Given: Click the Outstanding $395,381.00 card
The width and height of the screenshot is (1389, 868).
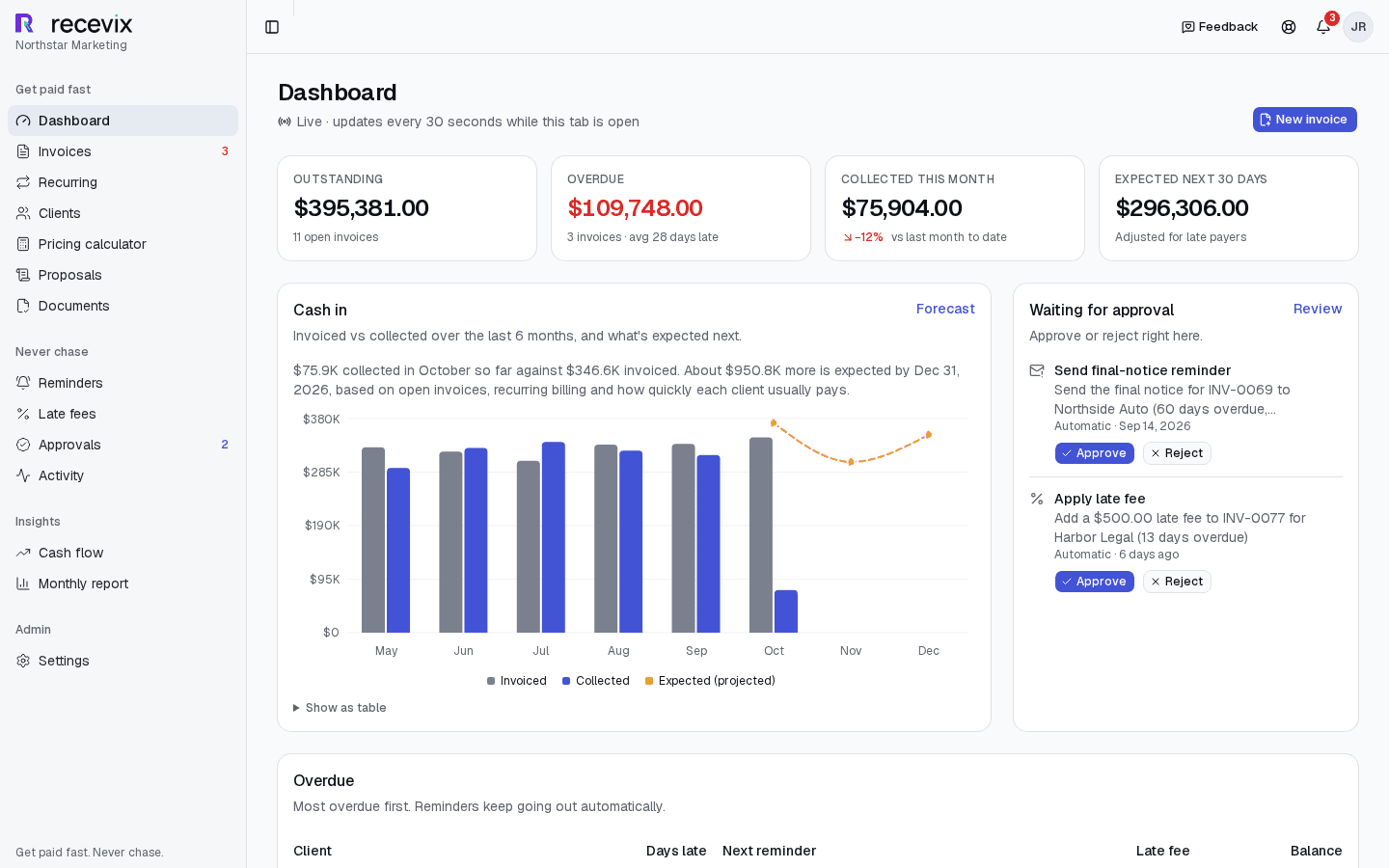Looking at the screenshot, I should pos(407,208).
